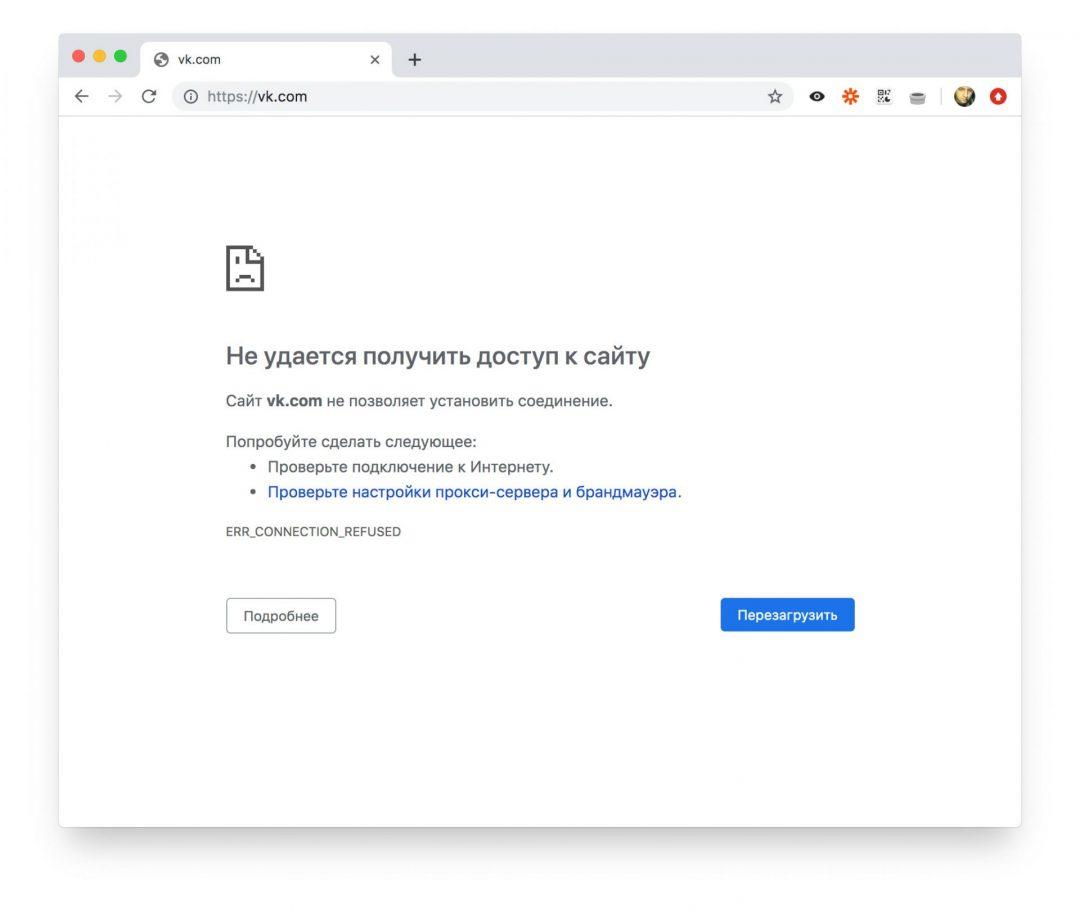Open a new tab with the plus button

pos(414,59)
